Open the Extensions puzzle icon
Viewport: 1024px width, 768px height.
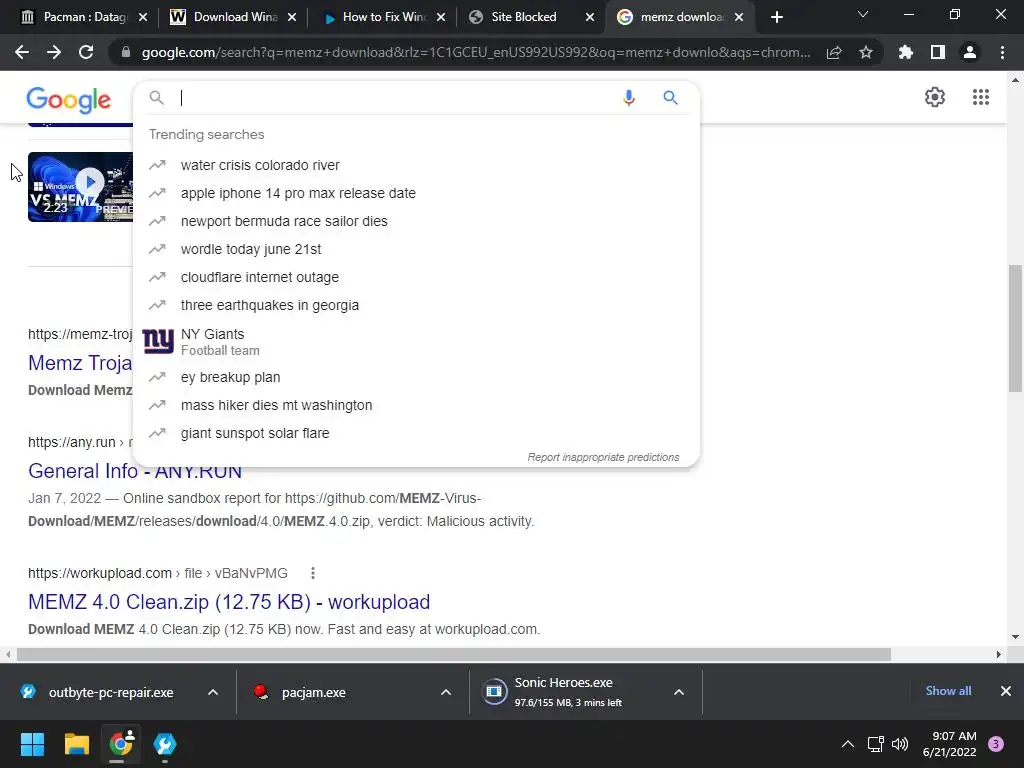(x=906, y=52)
